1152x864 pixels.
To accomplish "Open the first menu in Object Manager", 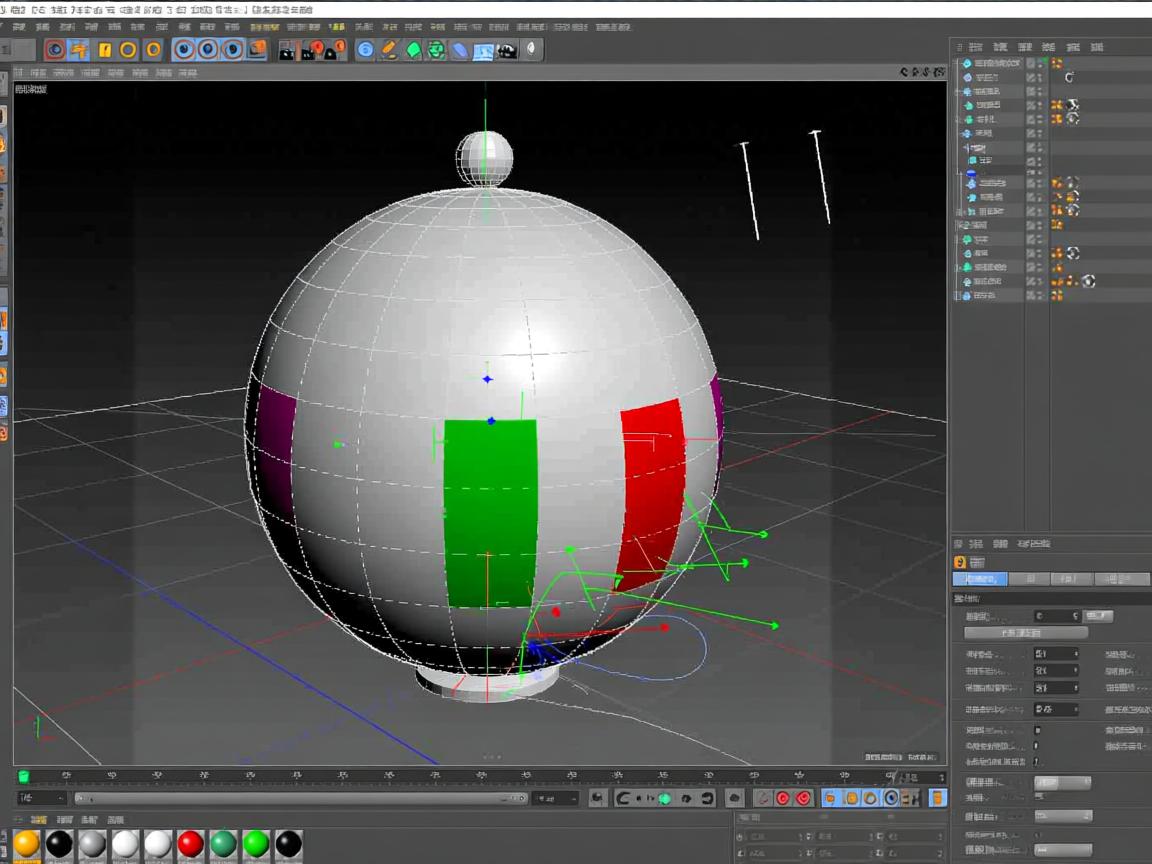I will tap(975, 47).
